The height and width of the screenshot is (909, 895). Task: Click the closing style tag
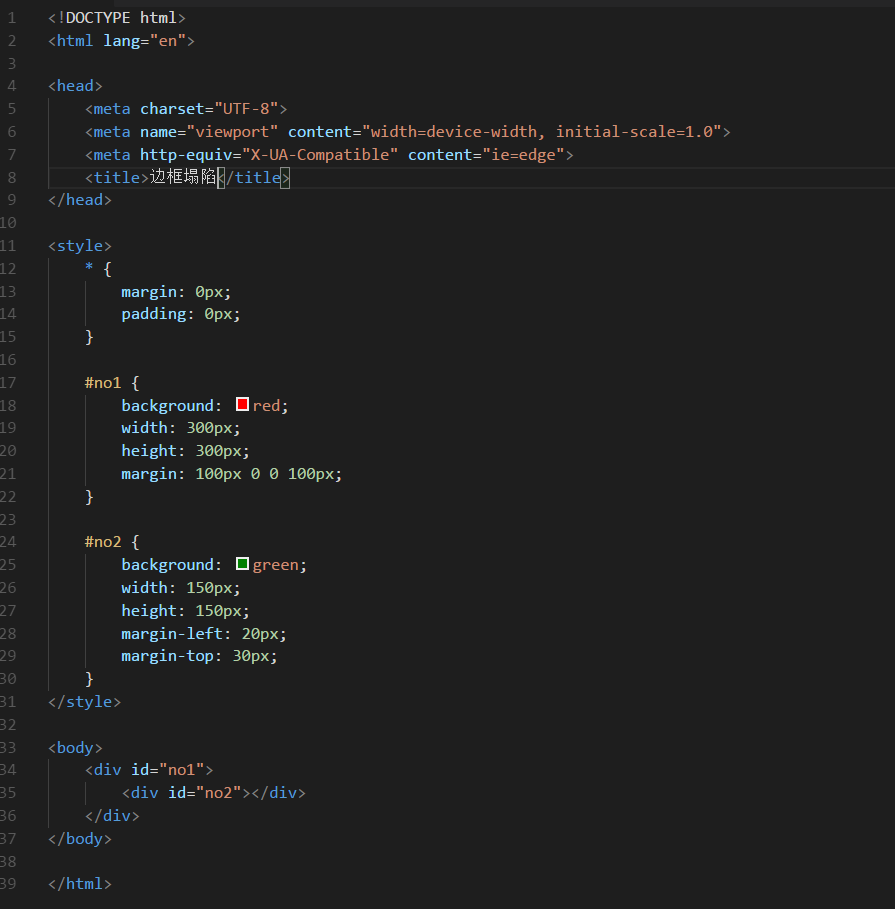[x=85, y=702]
